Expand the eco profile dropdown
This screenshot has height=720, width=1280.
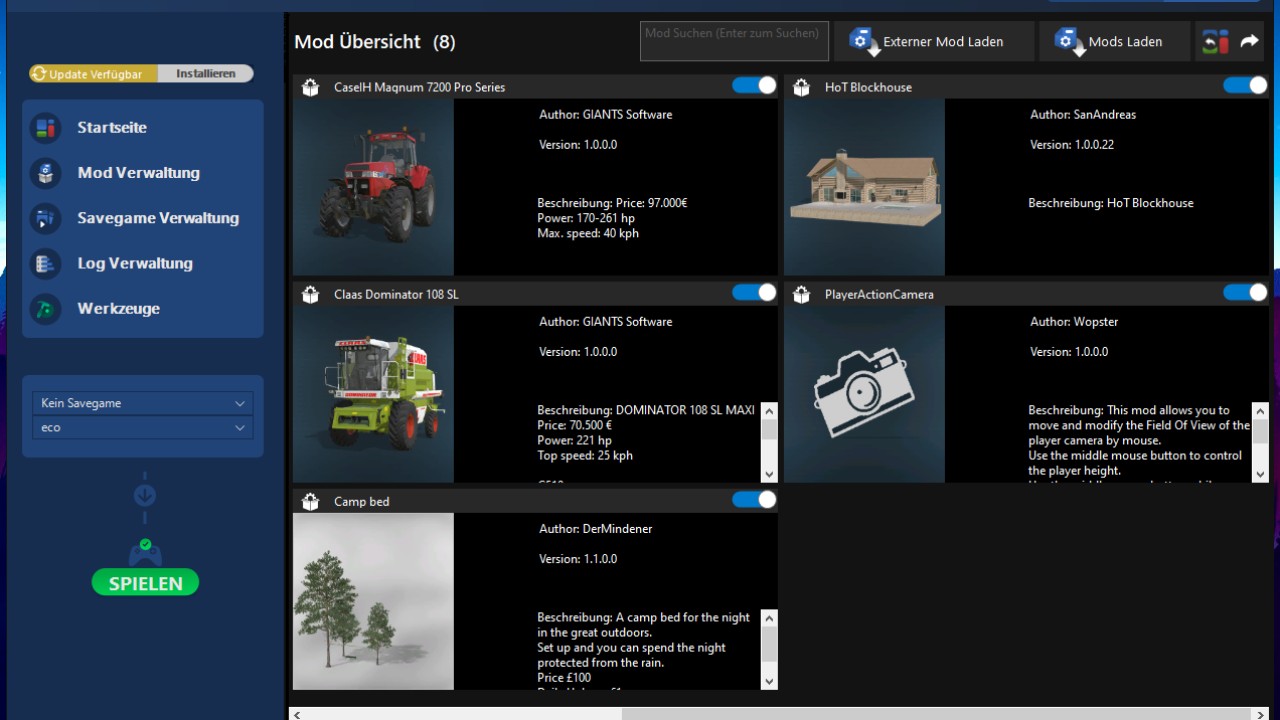tap(142, 427)
